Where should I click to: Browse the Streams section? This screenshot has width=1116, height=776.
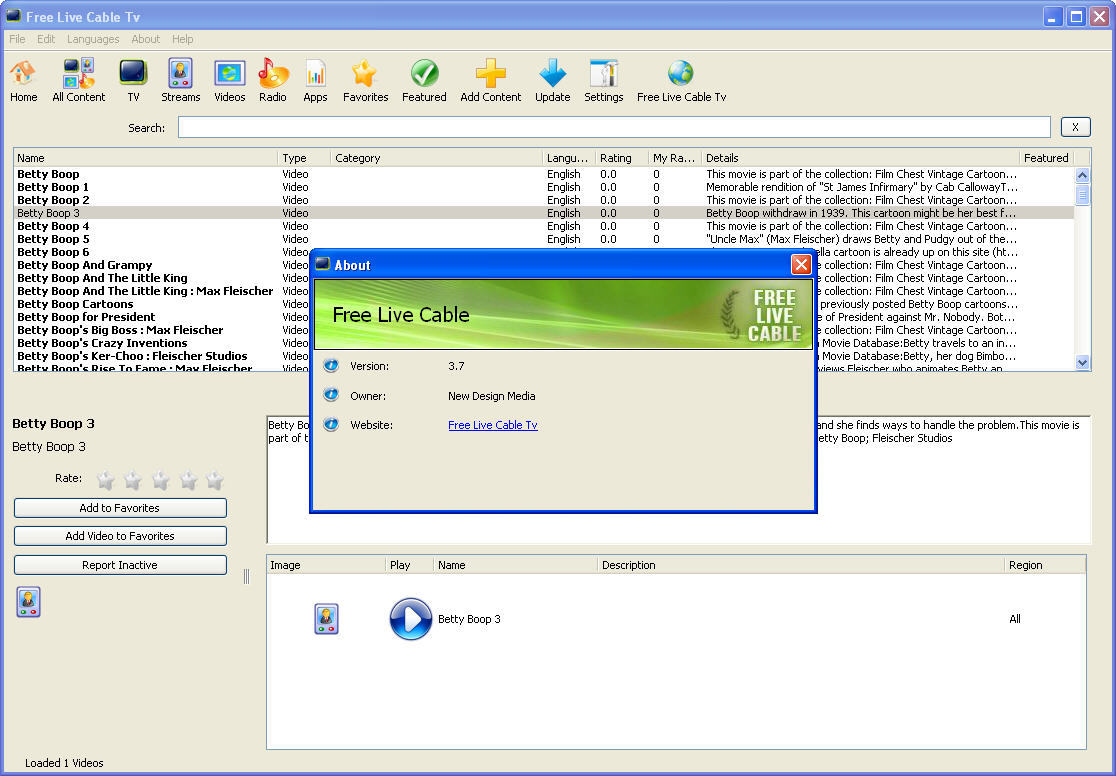pos(180,80)
